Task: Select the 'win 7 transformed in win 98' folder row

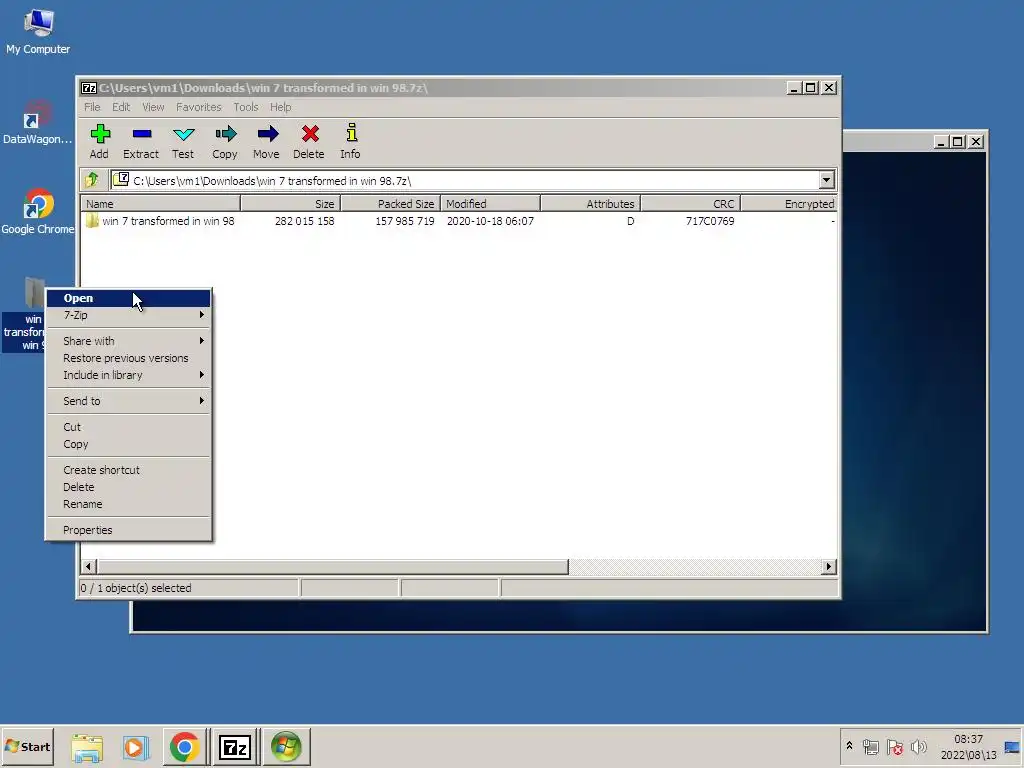Action: pyautogui.click(x=458, y=221)
